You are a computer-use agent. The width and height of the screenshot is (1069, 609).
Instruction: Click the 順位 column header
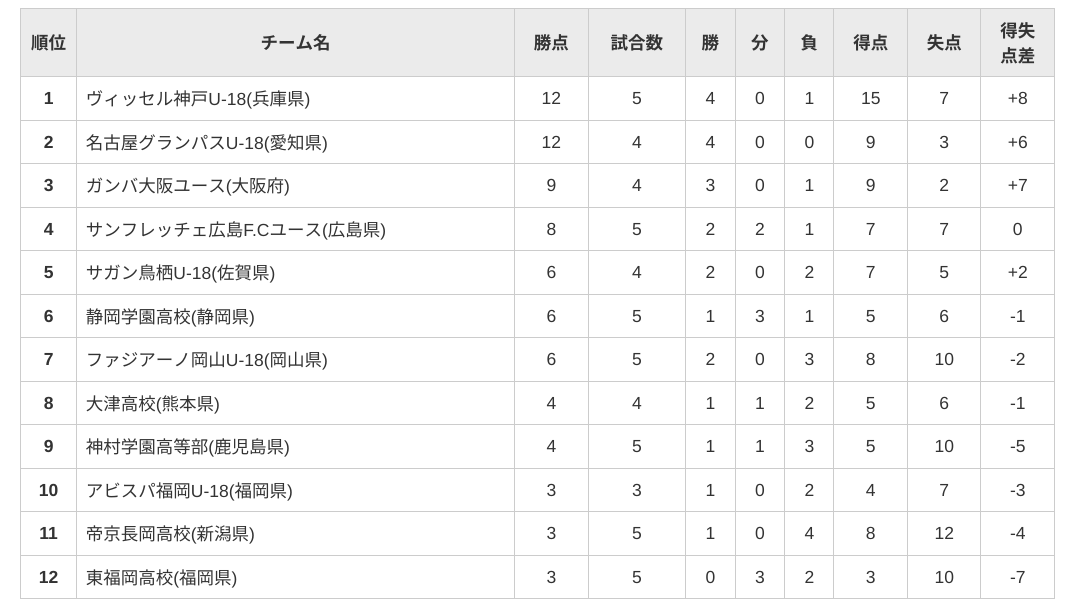click(48, 43)
